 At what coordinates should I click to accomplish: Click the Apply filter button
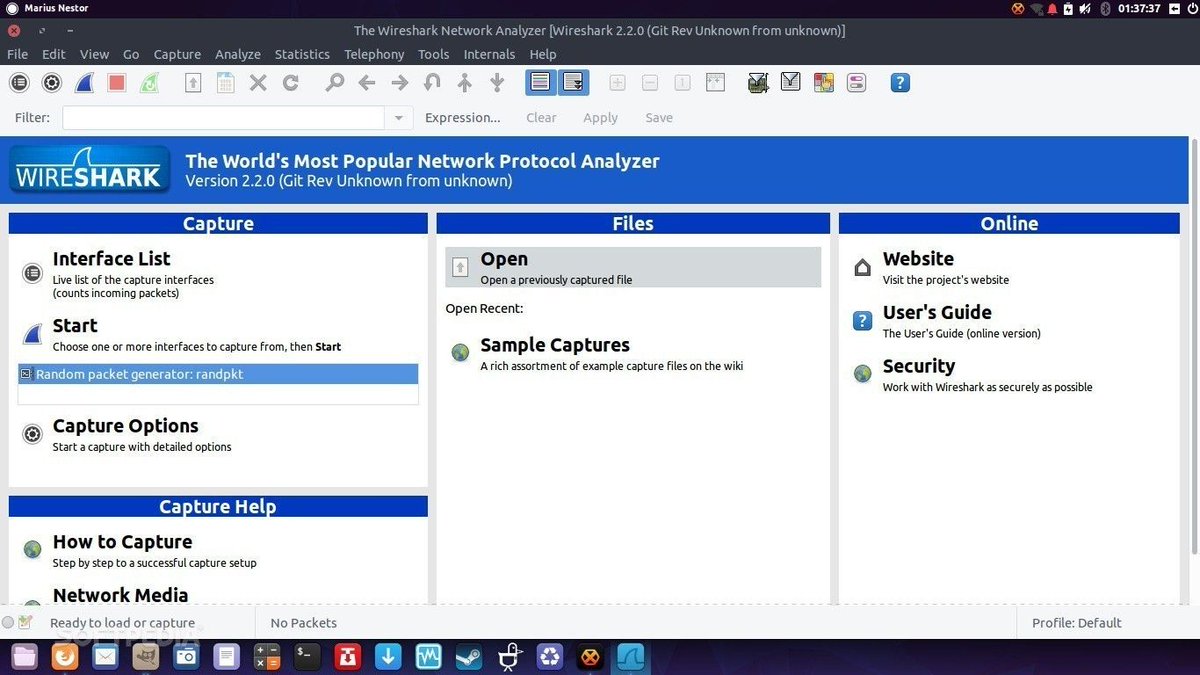(600, 118)
